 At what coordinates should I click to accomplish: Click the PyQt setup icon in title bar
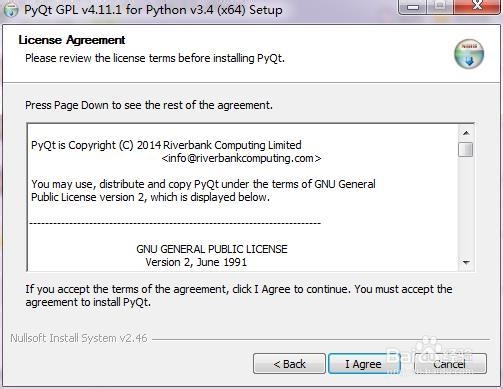[x=11, y=10]
